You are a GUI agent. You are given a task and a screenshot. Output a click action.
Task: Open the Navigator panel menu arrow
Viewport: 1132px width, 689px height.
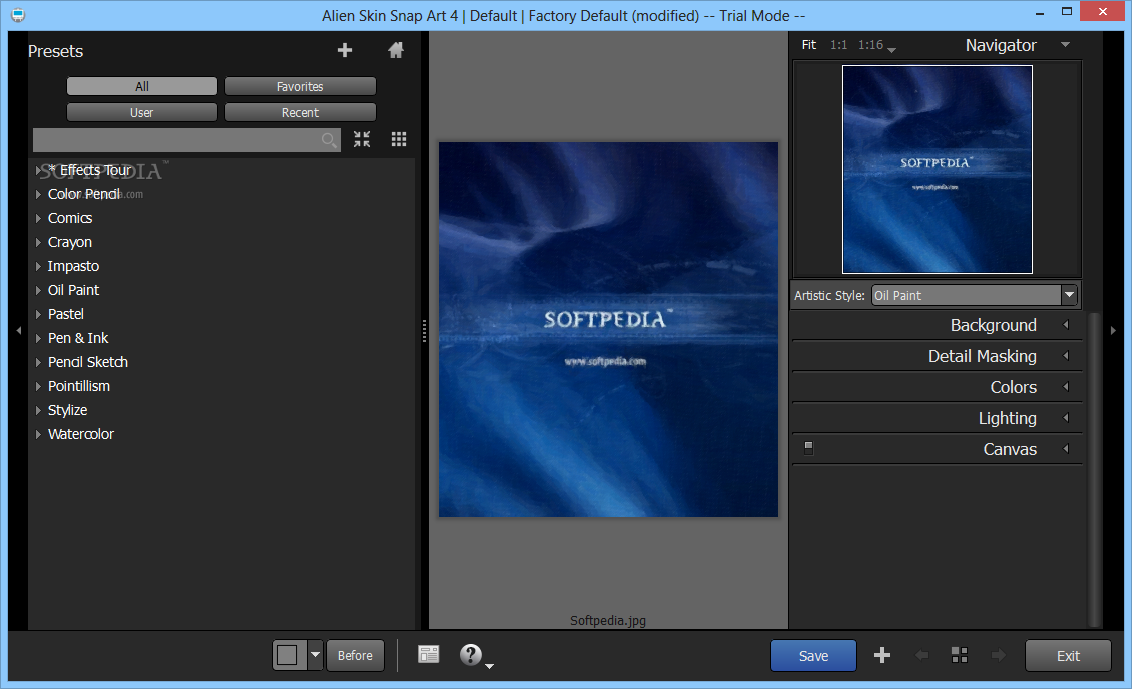[x=1065, y=45]
